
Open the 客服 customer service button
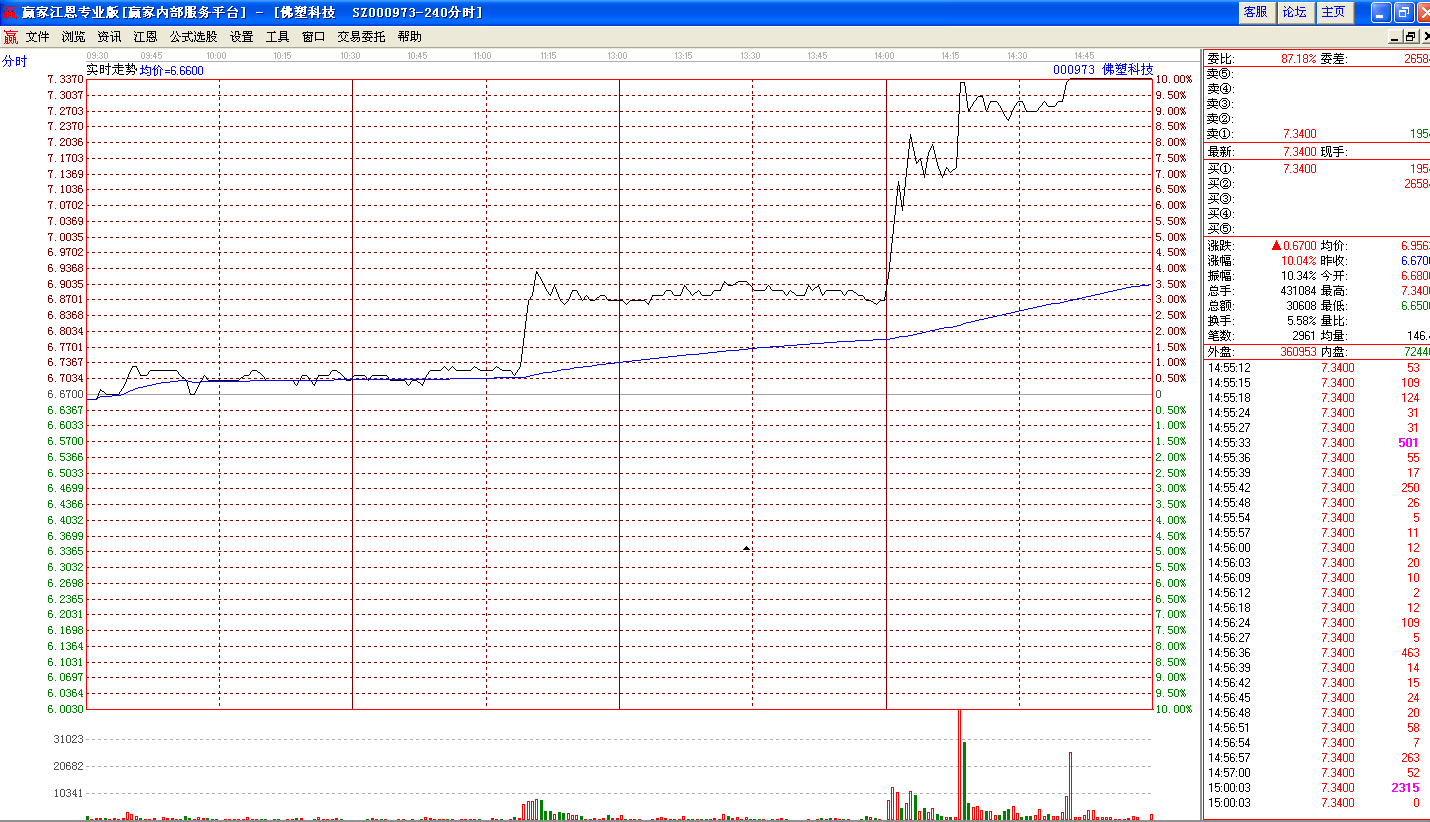tap(1255, 12)
